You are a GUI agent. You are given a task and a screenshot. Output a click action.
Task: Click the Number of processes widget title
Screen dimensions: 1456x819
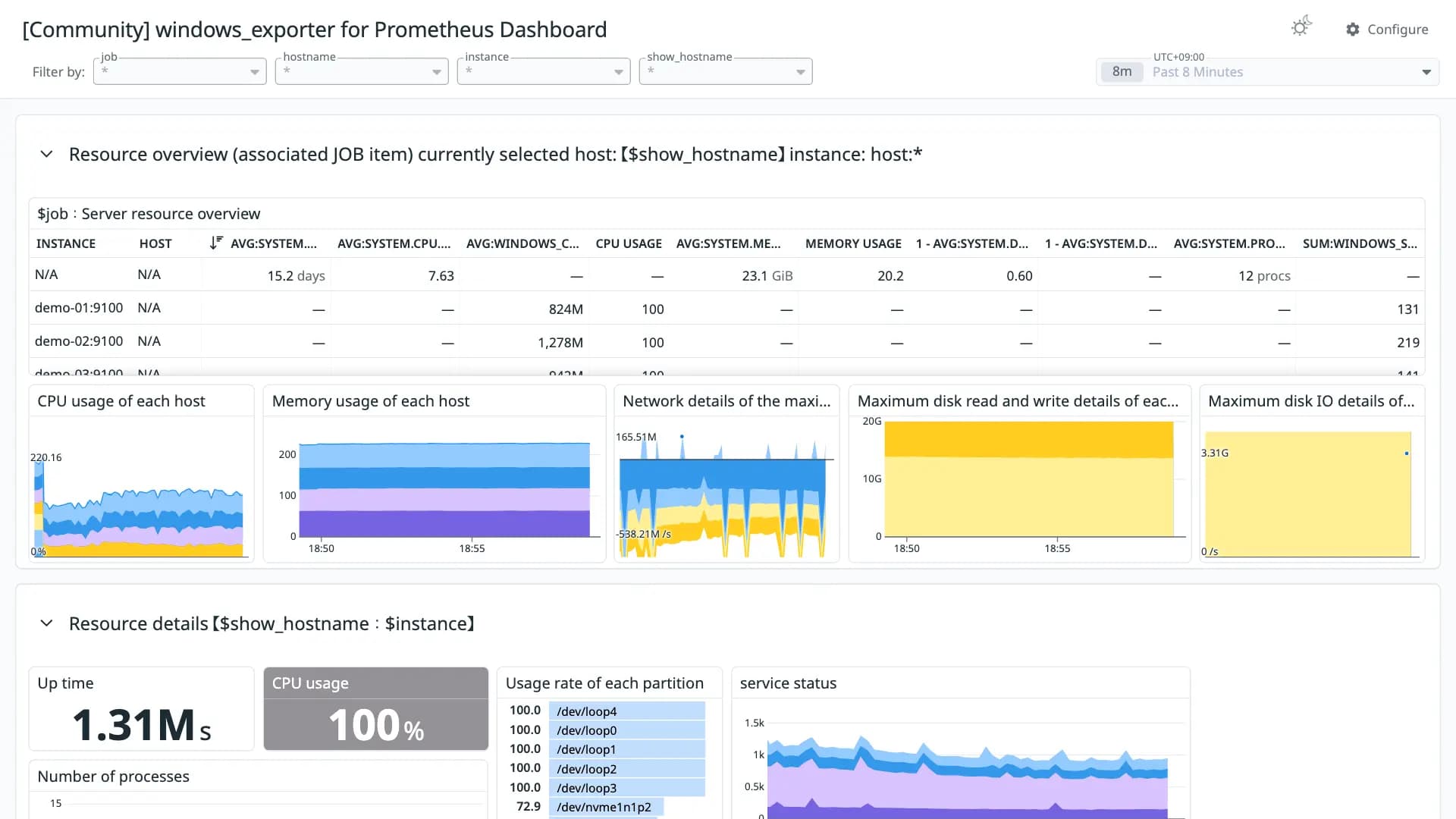tap(113, 777)
